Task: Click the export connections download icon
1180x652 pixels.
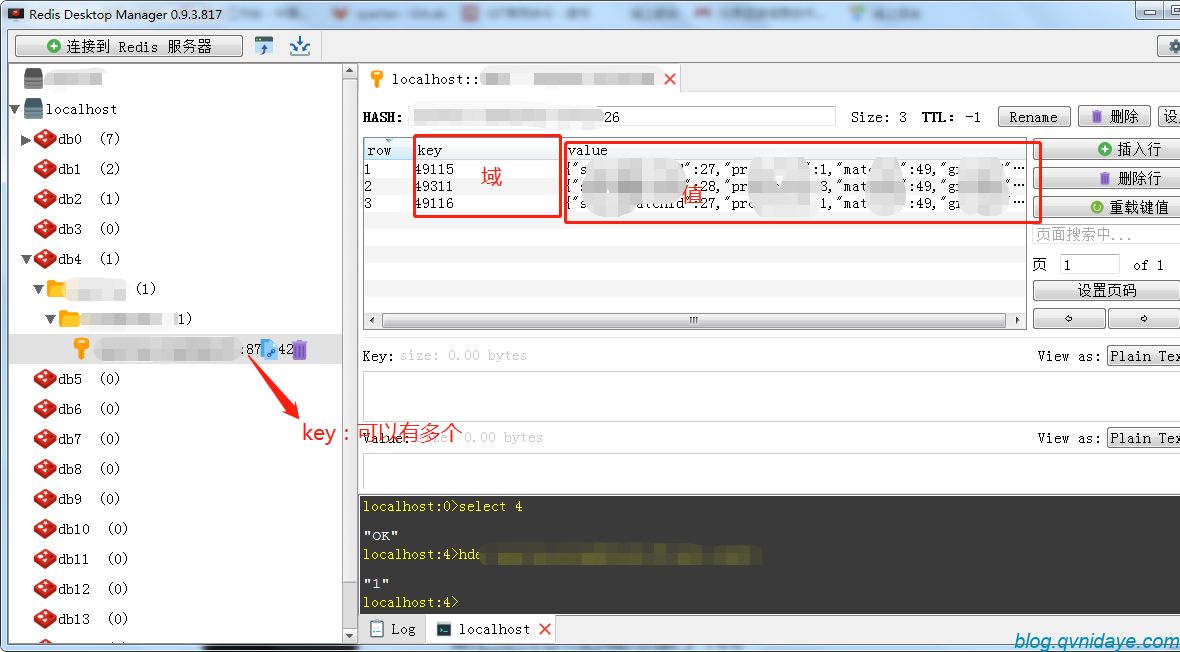Action: [300, 46]
